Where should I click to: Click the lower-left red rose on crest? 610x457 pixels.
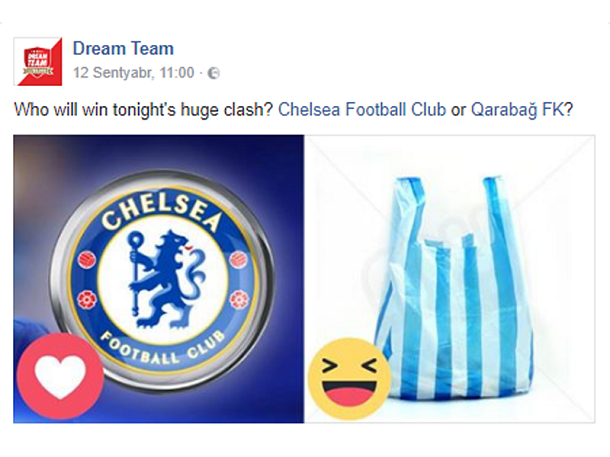(x=87, y=300)
